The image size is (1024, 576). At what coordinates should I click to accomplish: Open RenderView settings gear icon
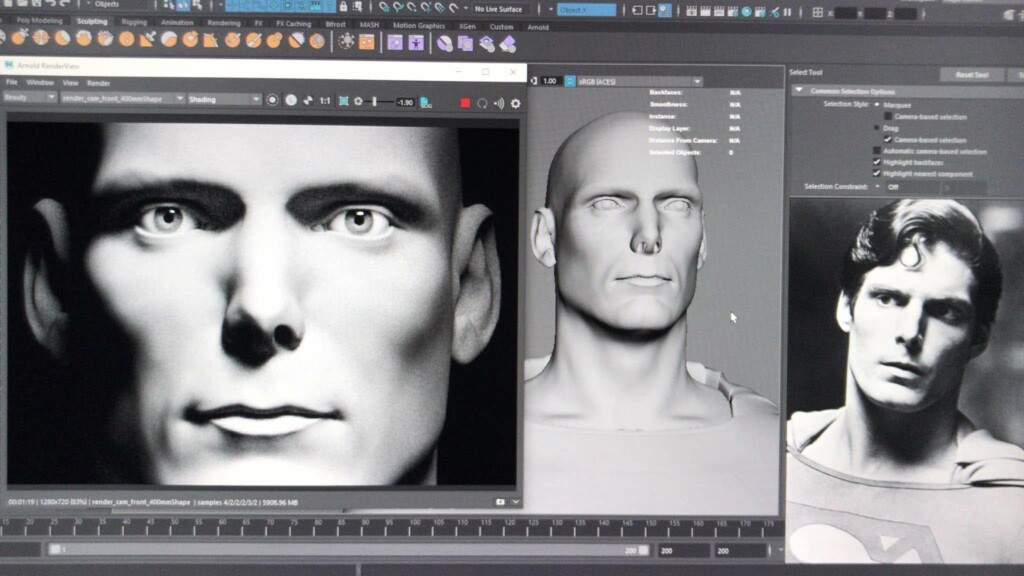pos(515,103)
